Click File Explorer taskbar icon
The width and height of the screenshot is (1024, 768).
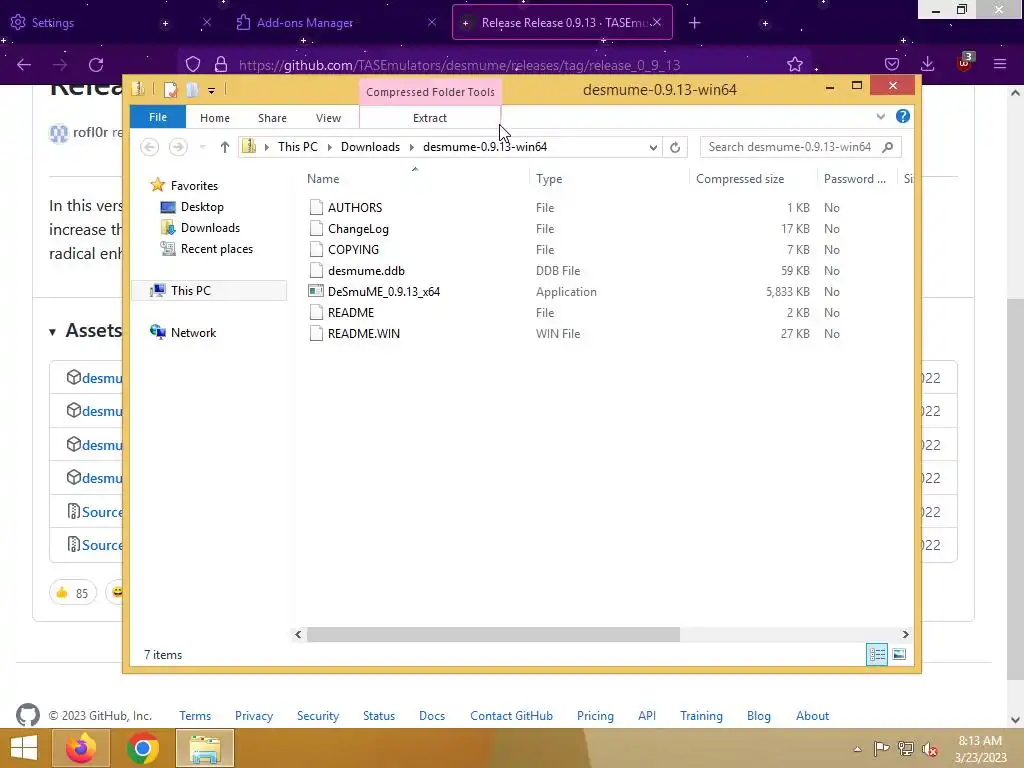(x=205, y=748)
